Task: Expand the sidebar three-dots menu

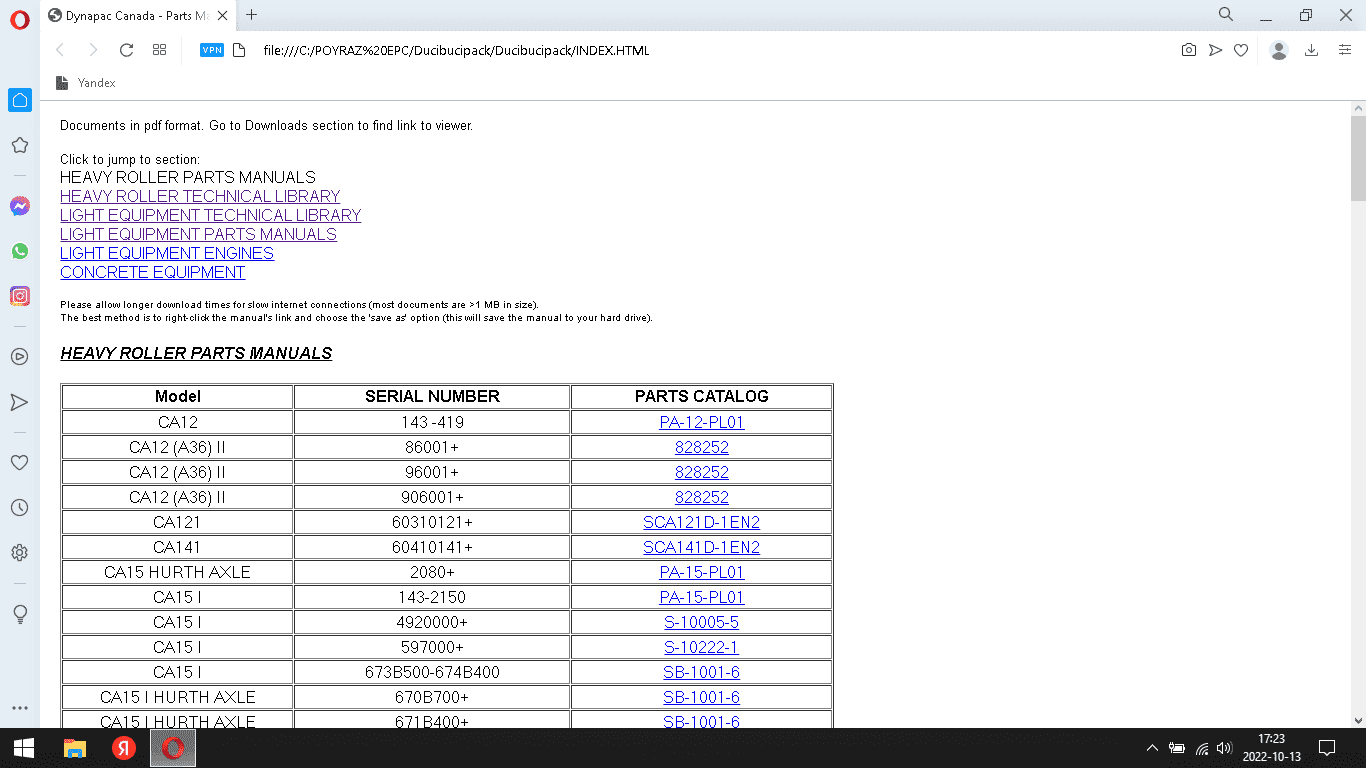Action: (19, 708)
